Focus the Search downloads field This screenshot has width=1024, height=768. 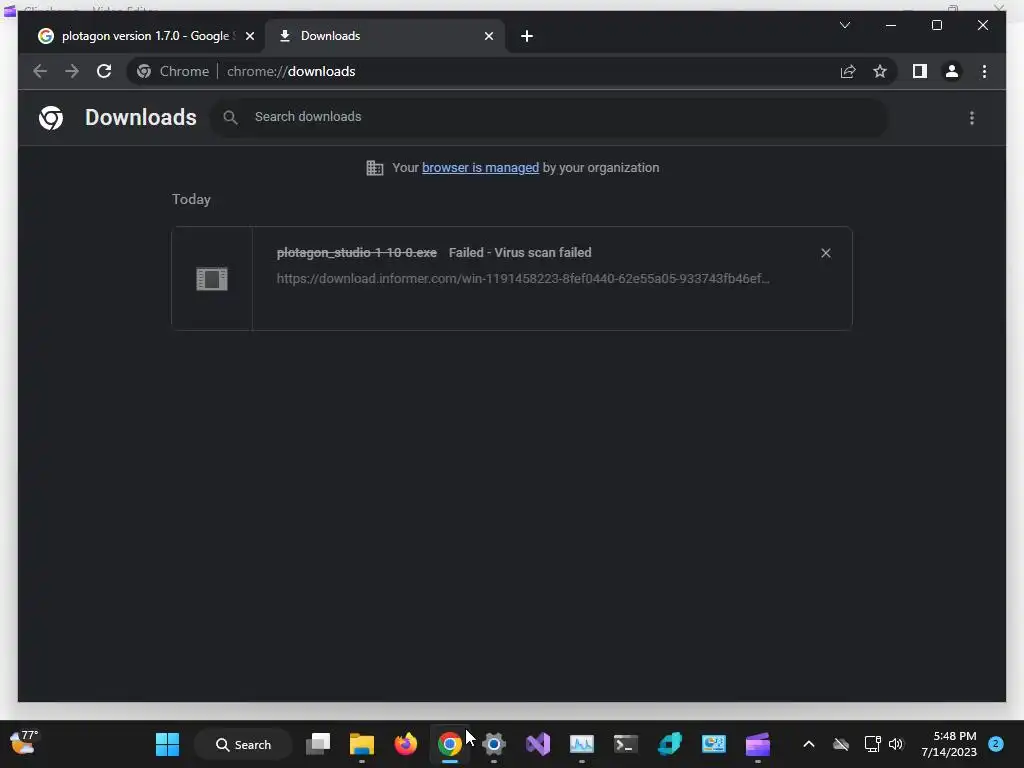[549, 117]
